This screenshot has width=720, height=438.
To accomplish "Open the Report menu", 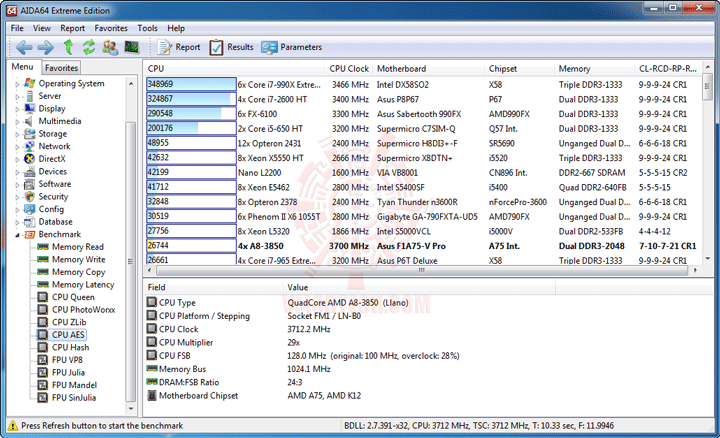I will (73, 28).
